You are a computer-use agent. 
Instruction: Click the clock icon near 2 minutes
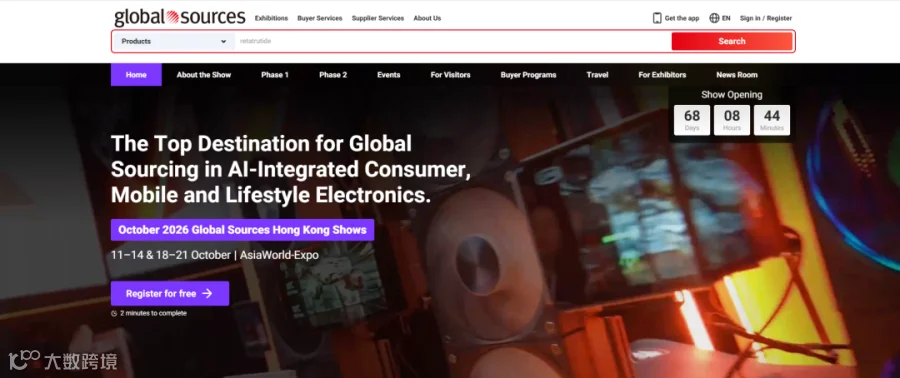click(x=114, y=313)
